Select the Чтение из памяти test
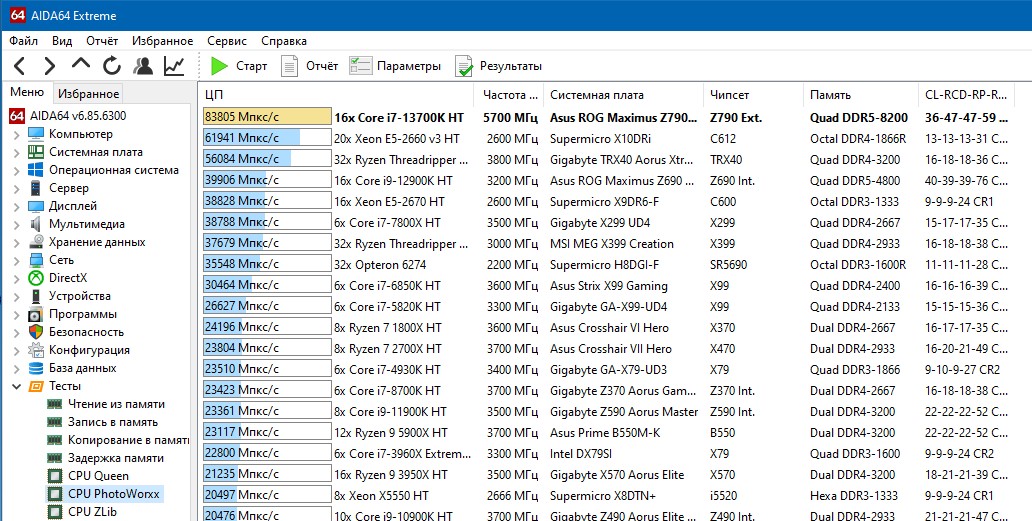 pyautogui.click(x=116, y=404)
